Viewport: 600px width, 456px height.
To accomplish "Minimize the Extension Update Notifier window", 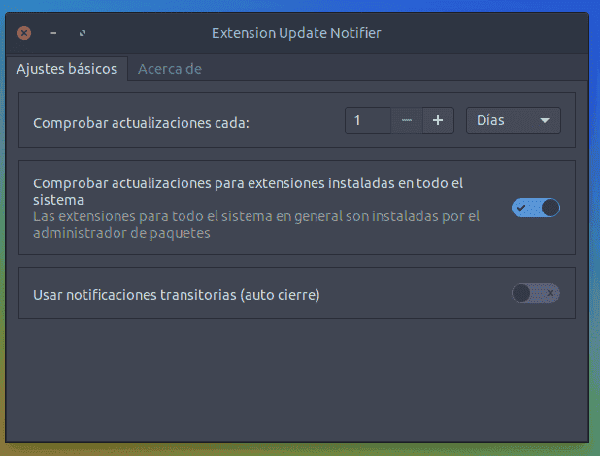I will pyautogui.click(x=53, y=33).
